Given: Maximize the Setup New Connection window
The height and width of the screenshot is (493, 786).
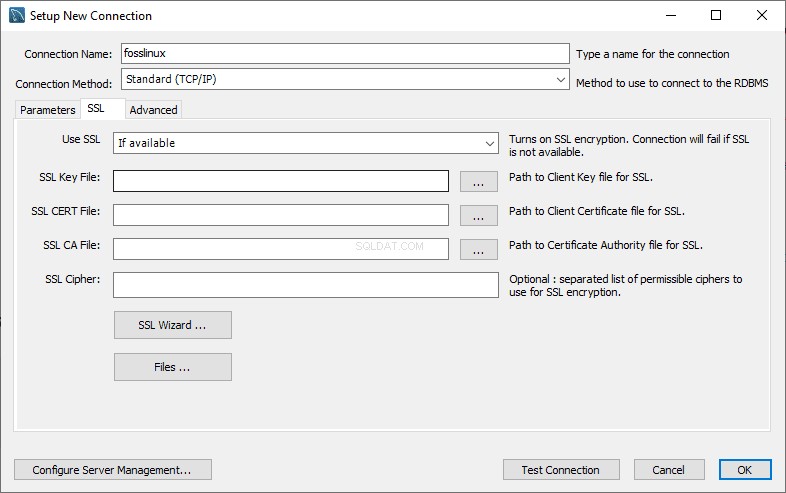Looking at the screenshot, I should point(716,15).
